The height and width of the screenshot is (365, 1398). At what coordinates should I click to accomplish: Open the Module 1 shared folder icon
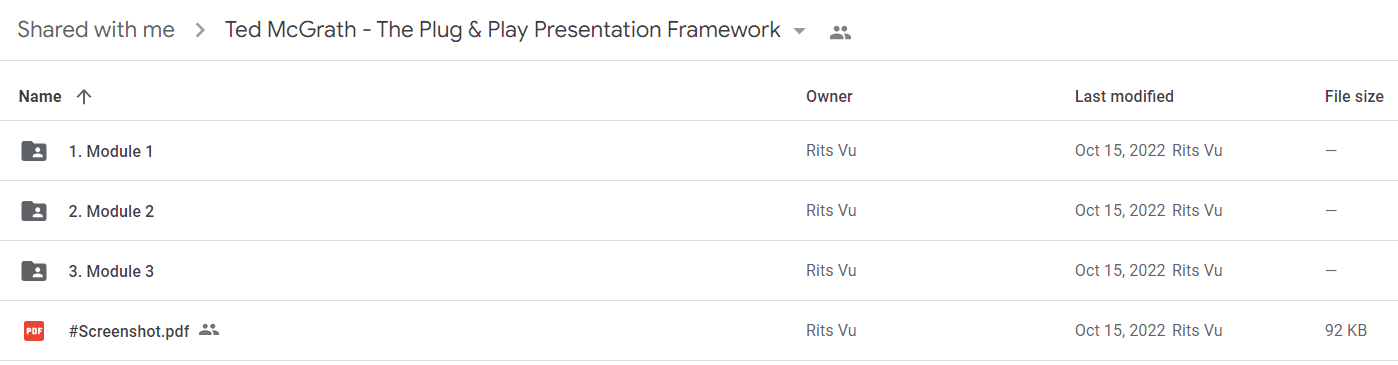(x=34, y=151)
